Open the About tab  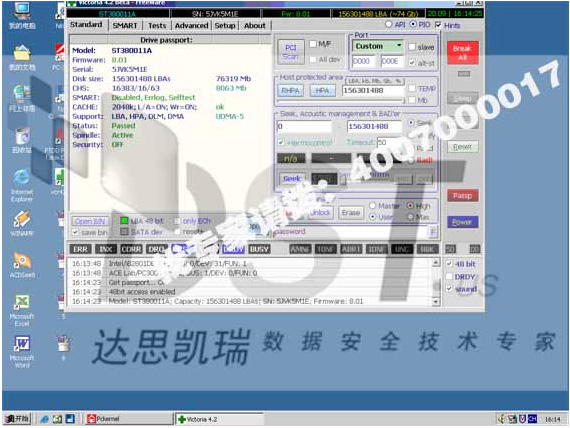click(x=255, y=25)
